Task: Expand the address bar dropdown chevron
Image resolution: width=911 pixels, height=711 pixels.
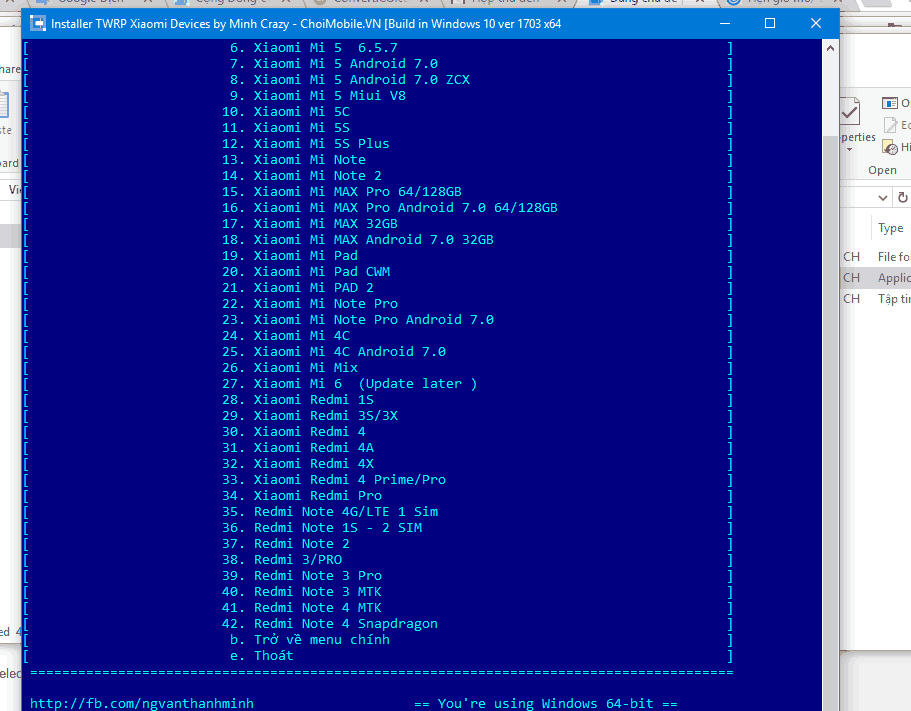Action: click(883, 198)
